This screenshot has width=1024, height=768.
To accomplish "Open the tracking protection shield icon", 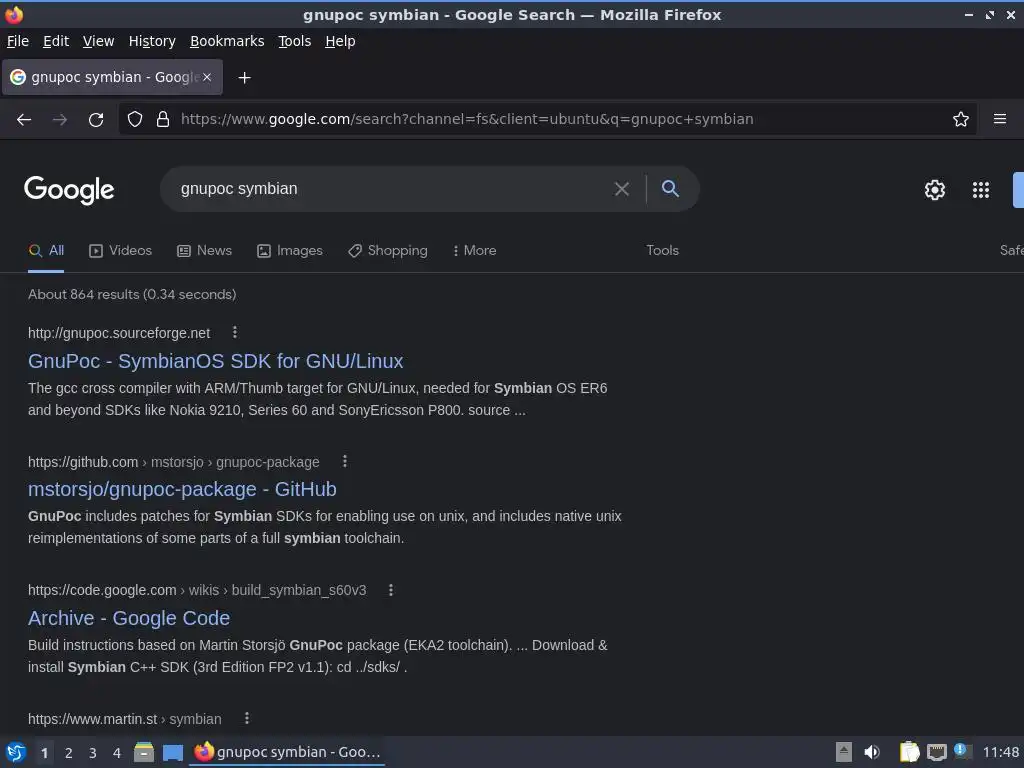I will point(135,119).
